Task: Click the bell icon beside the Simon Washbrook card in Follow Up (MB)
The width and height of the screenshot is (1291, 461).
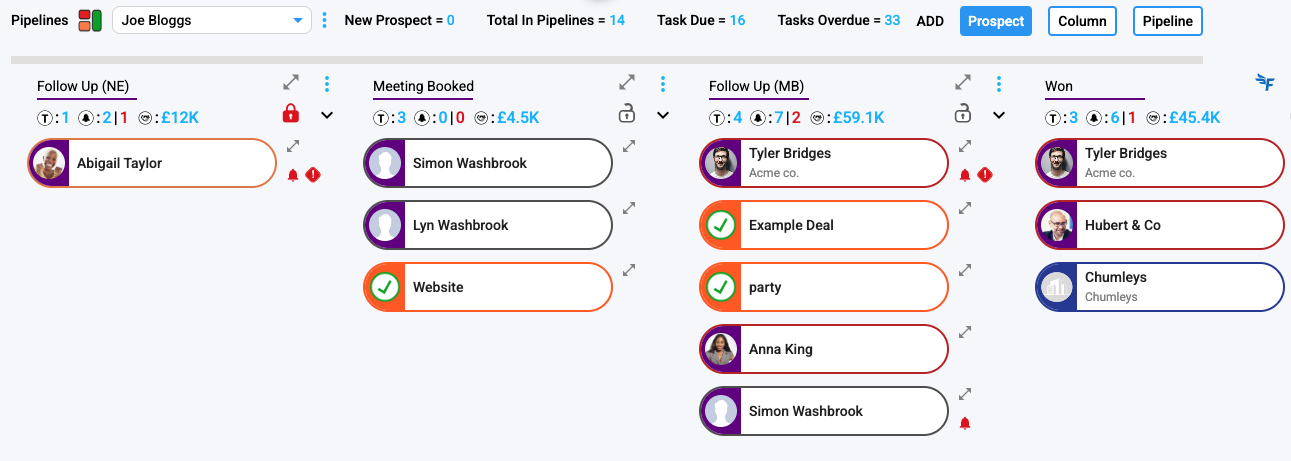Action: tap(965, 423)
